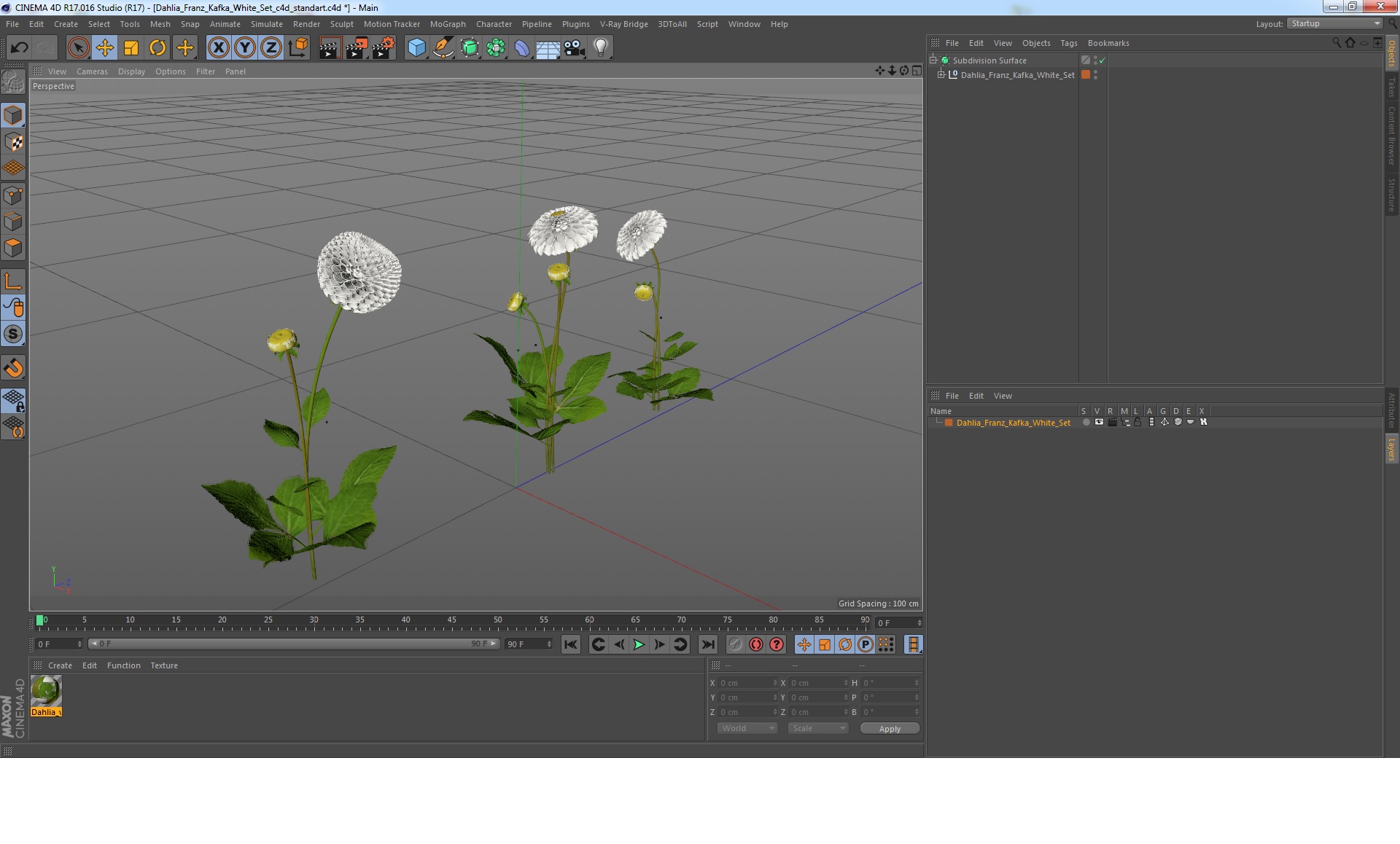The width and height of the screenshot is (1400, 844).
Task: Enable Edges mode
Action: (x=13, y=222)
